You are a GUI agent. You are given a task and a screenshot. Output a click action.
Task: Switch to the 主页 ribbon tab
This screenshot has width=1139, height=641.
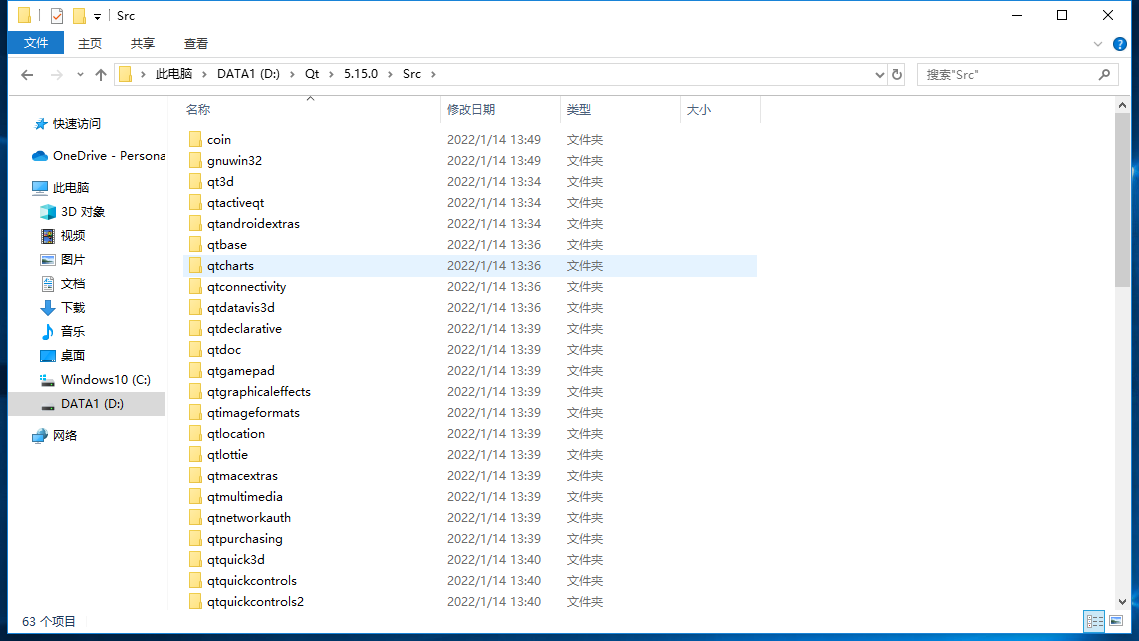tap(90, 44)
